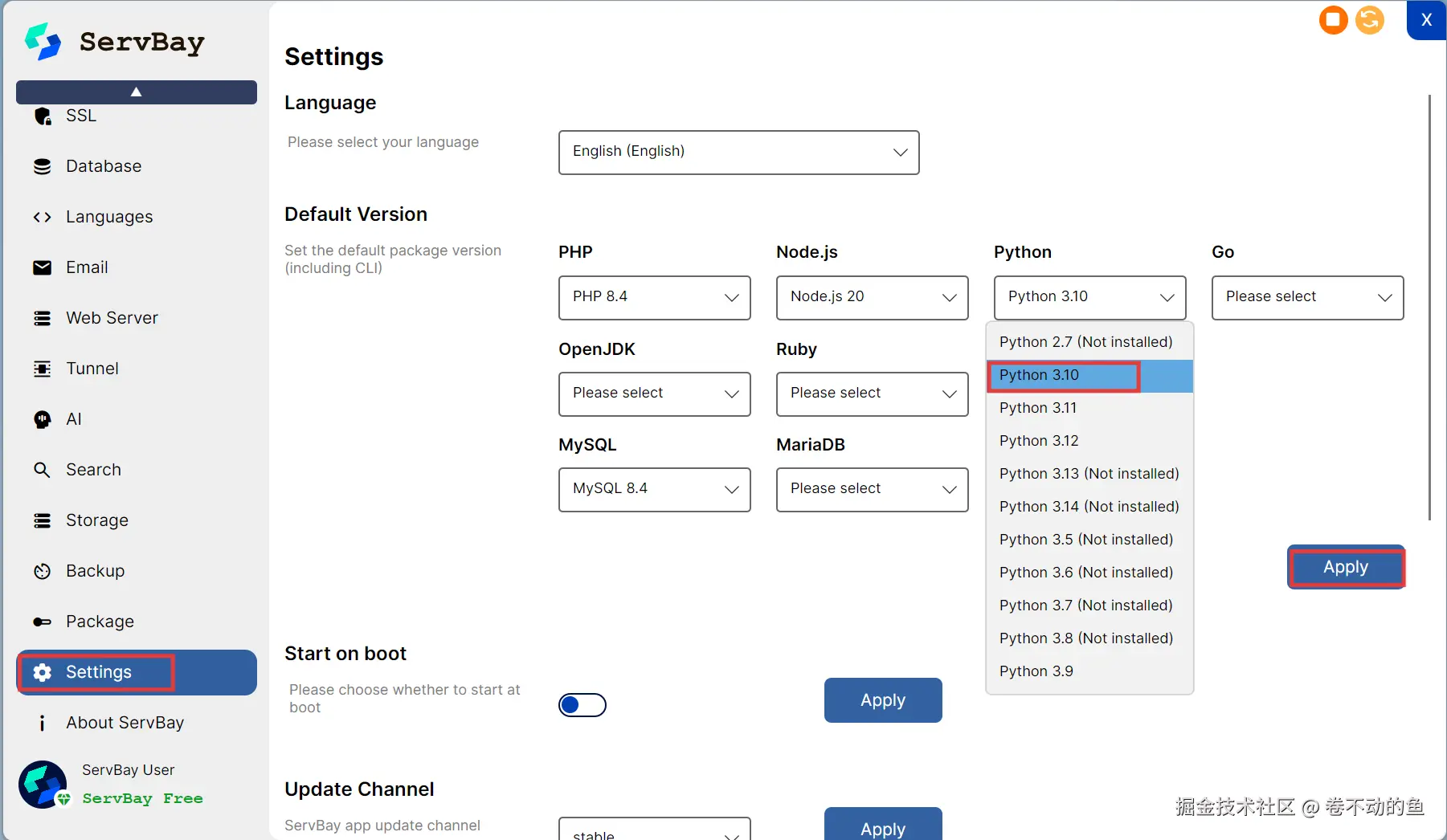
Task: Choose Python 3.9 in the dropdown list
Action: click(1036, 671)
